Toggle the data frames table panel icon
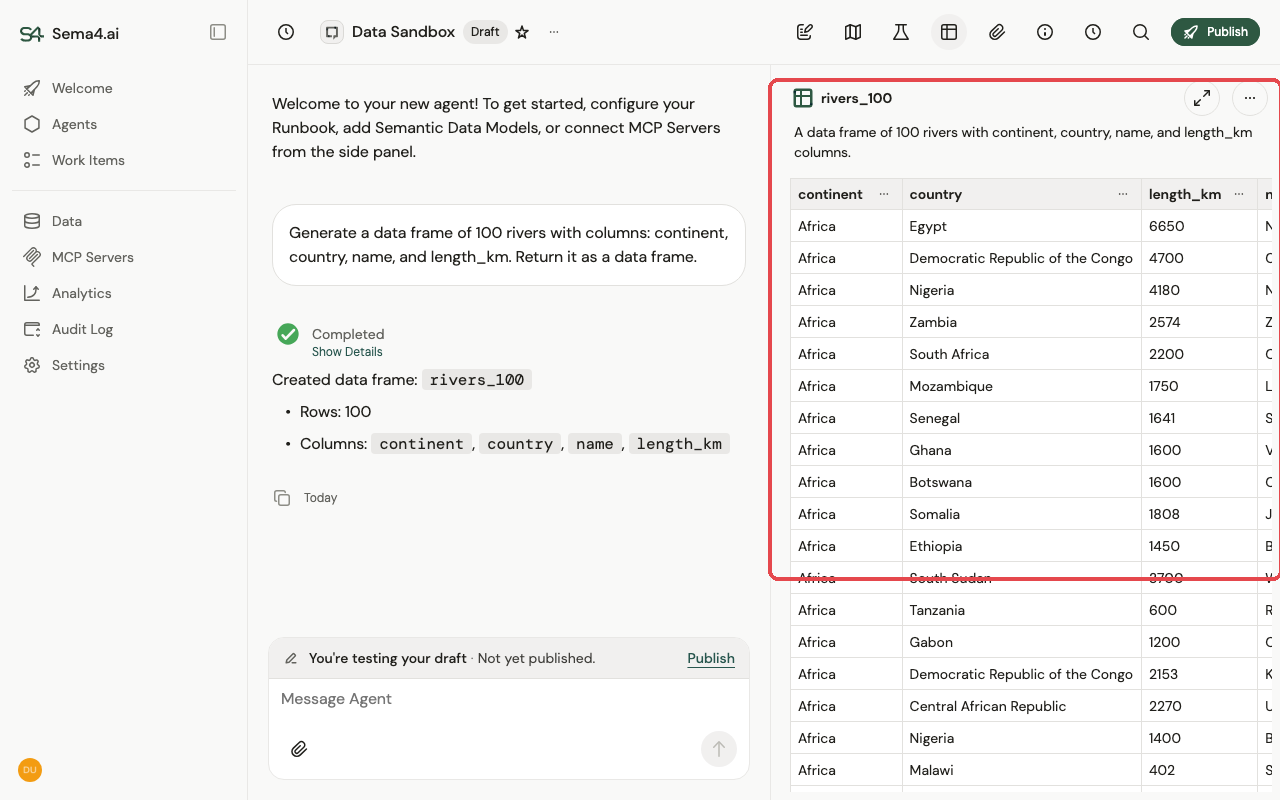 (949, 32)
